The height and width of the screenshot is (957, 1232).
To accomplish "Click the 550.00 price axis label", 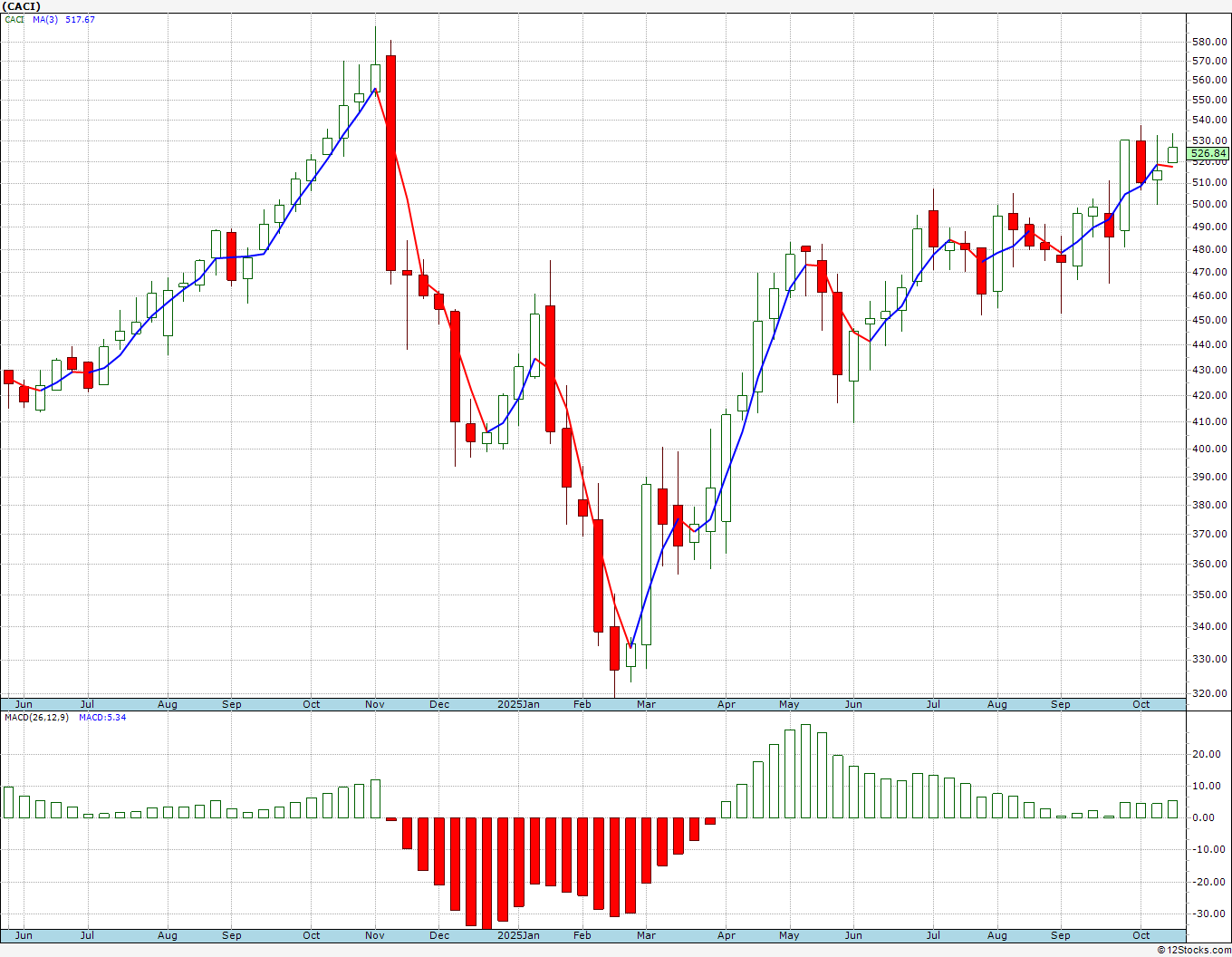I will click(x=1210, y=100).
